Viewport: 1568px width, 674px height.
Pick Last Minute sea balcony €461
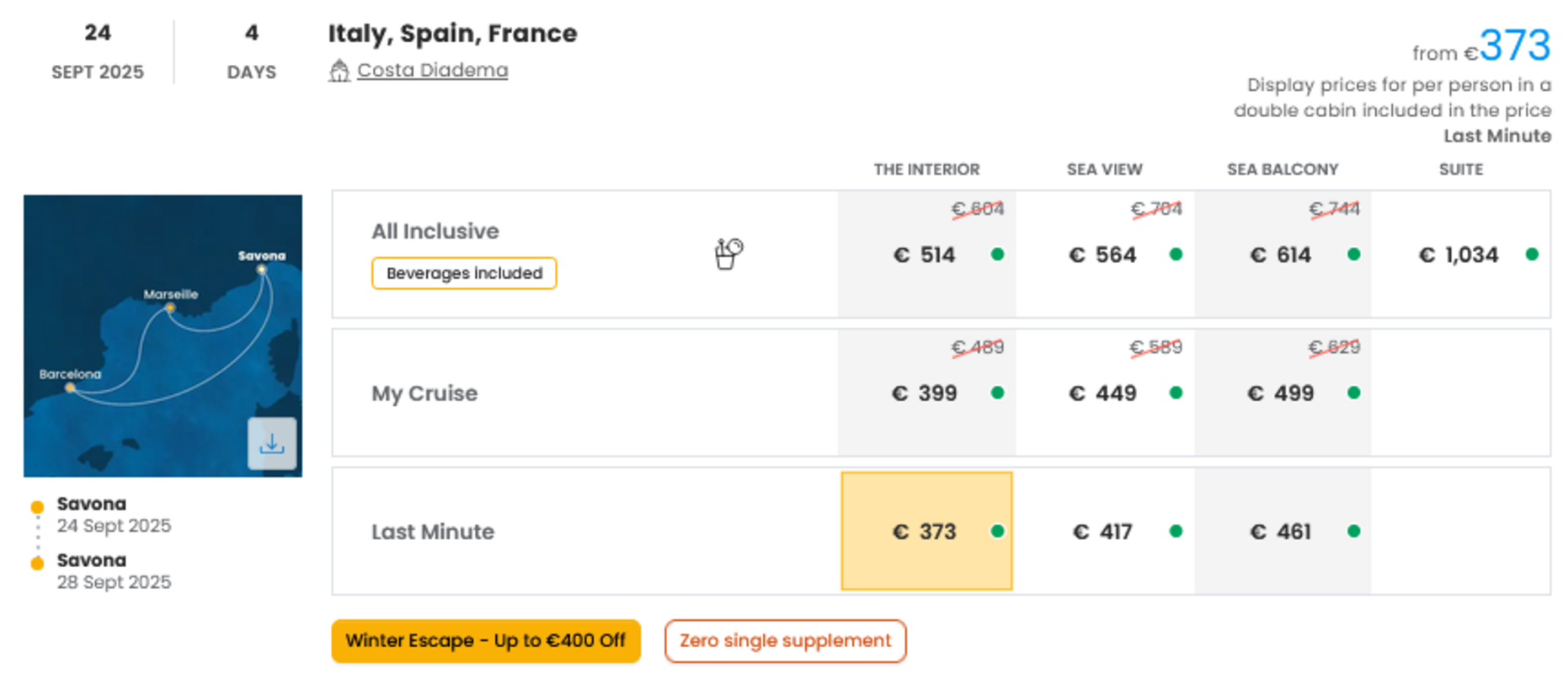[1282, 531]
